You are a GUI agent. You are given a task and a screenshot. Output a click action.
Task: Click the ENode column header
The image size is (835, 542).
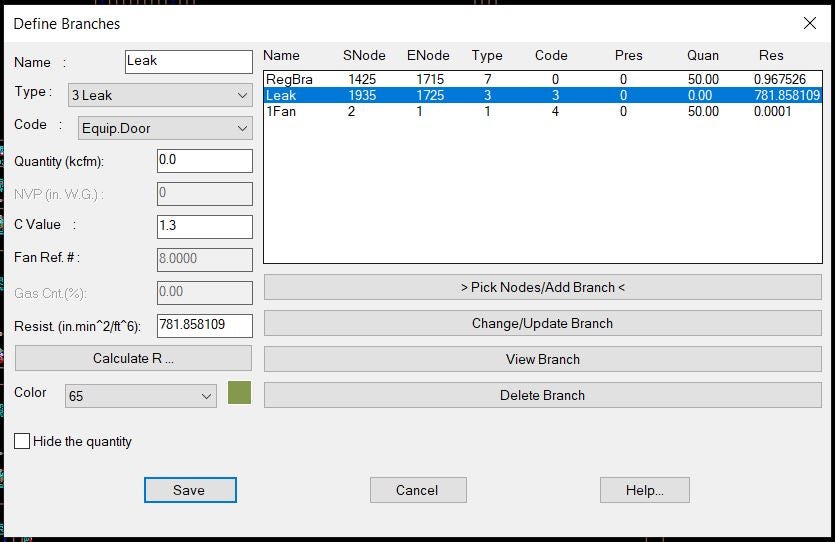[428, 55]
